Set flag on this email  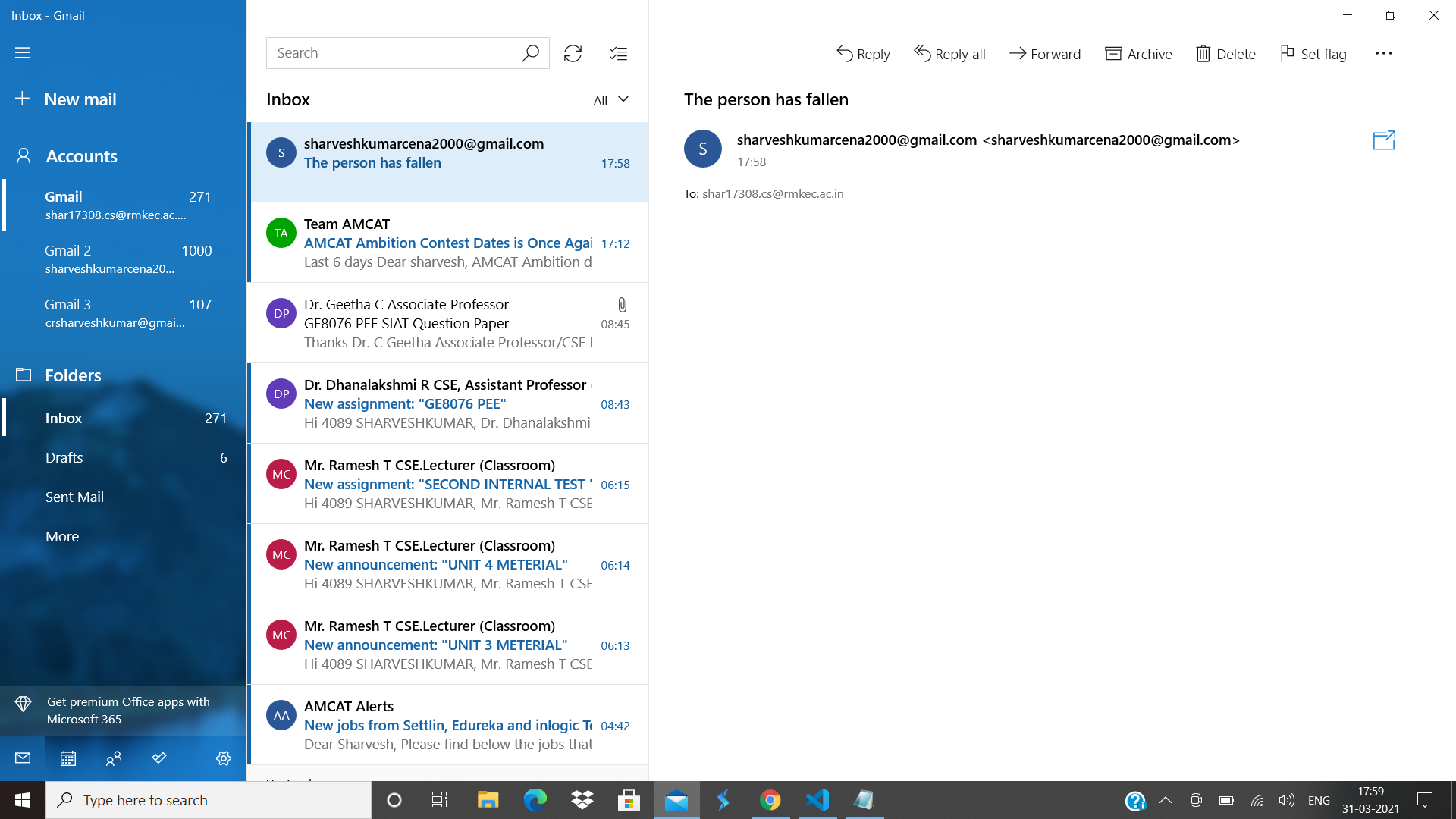(1313, 54)
